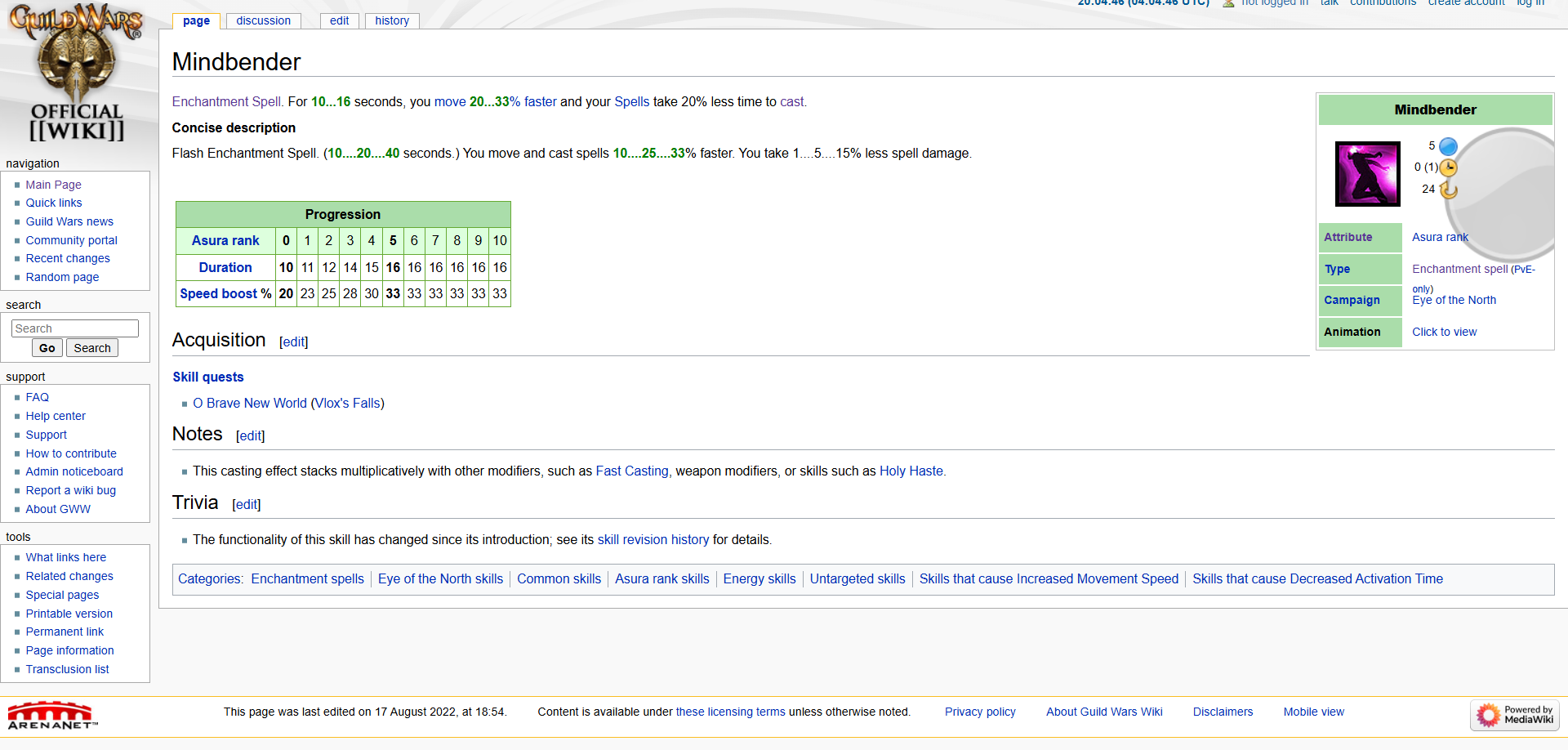1568x750 pixels.
Task: Open Special pages link
Action: (x=62, y=595)
